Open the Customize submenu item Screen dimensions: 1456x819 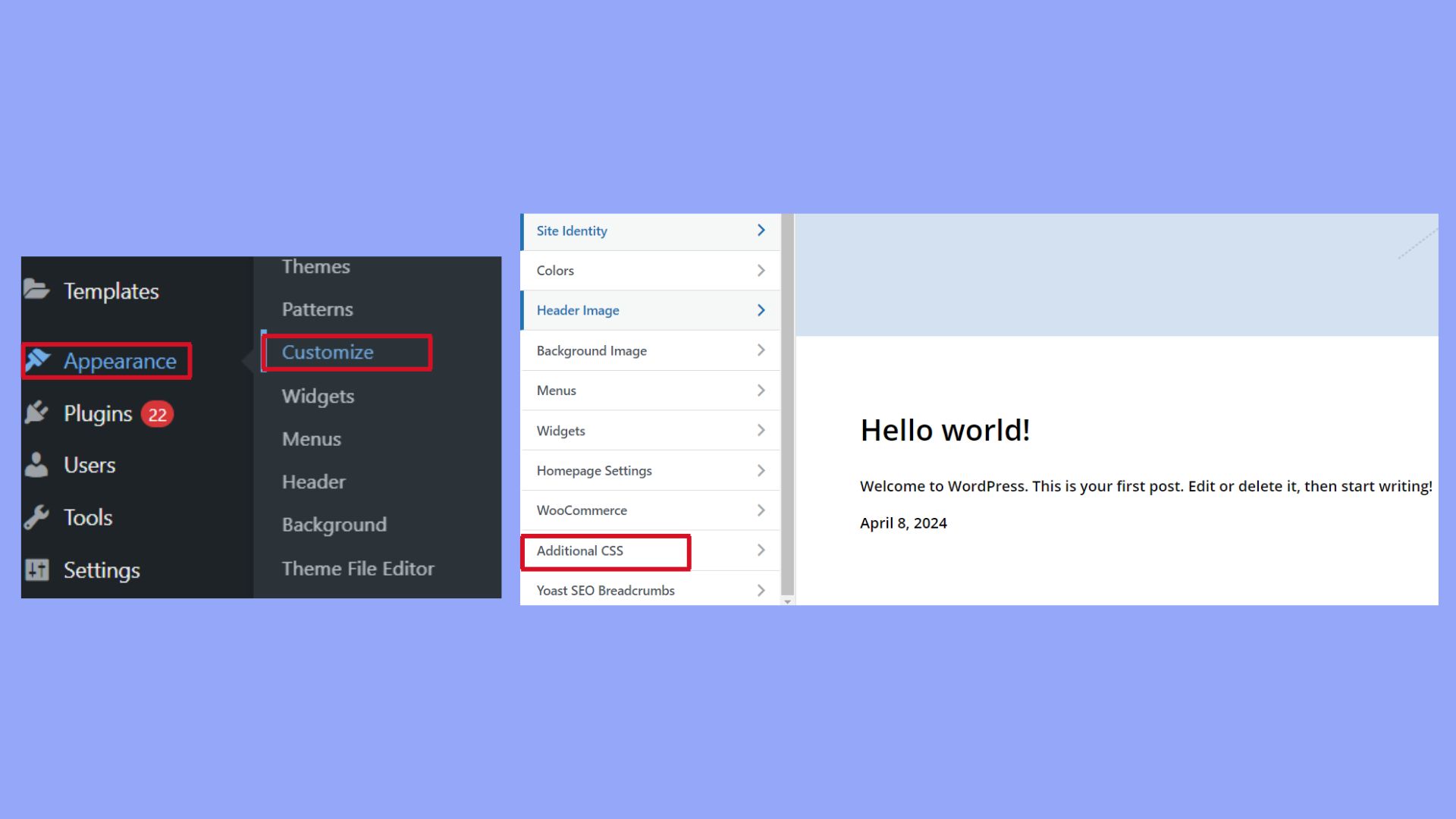(328, 352)
